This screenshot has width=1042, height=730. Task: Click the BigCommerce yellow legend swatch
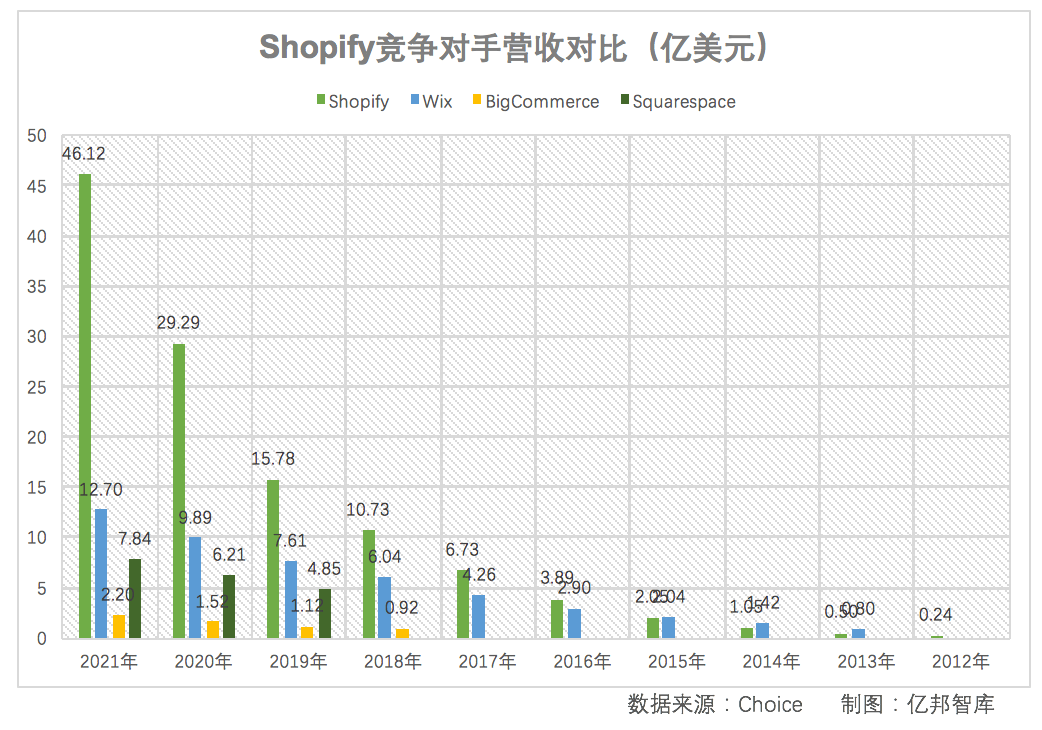476,100
